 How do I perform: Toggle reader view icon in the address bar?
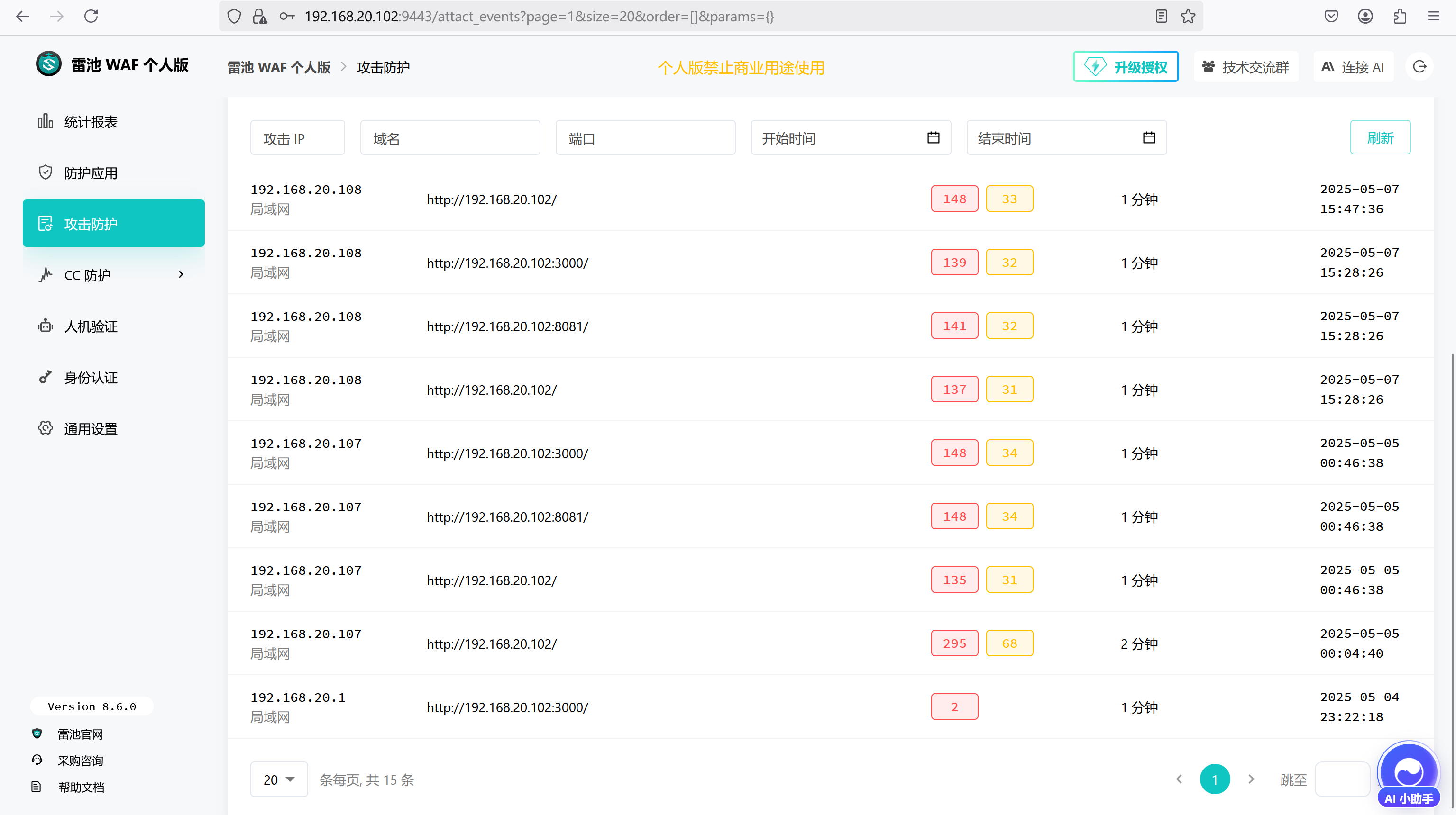tap(1161, 17)
